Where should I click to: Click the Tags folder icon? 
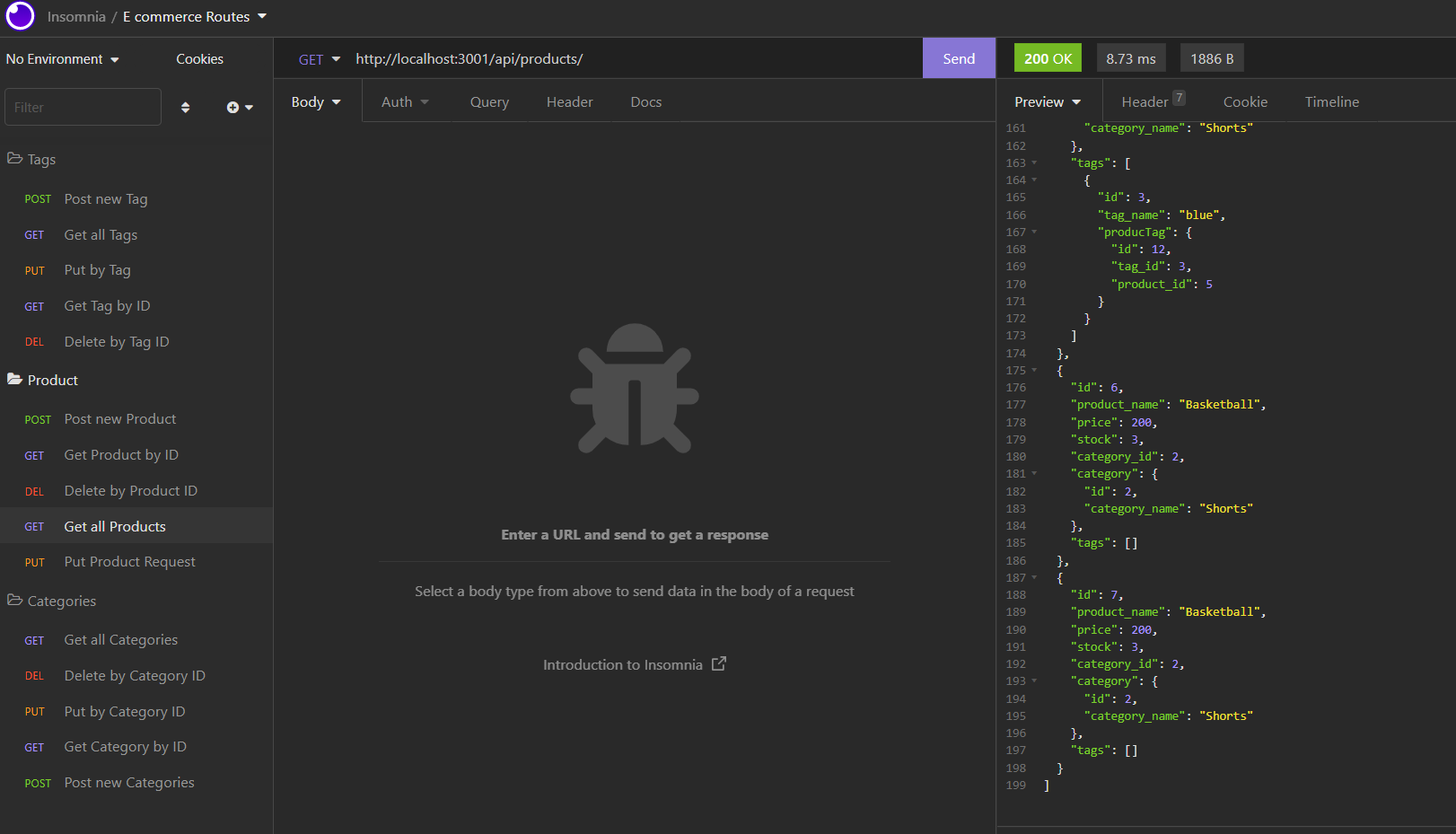coord(14,159)
